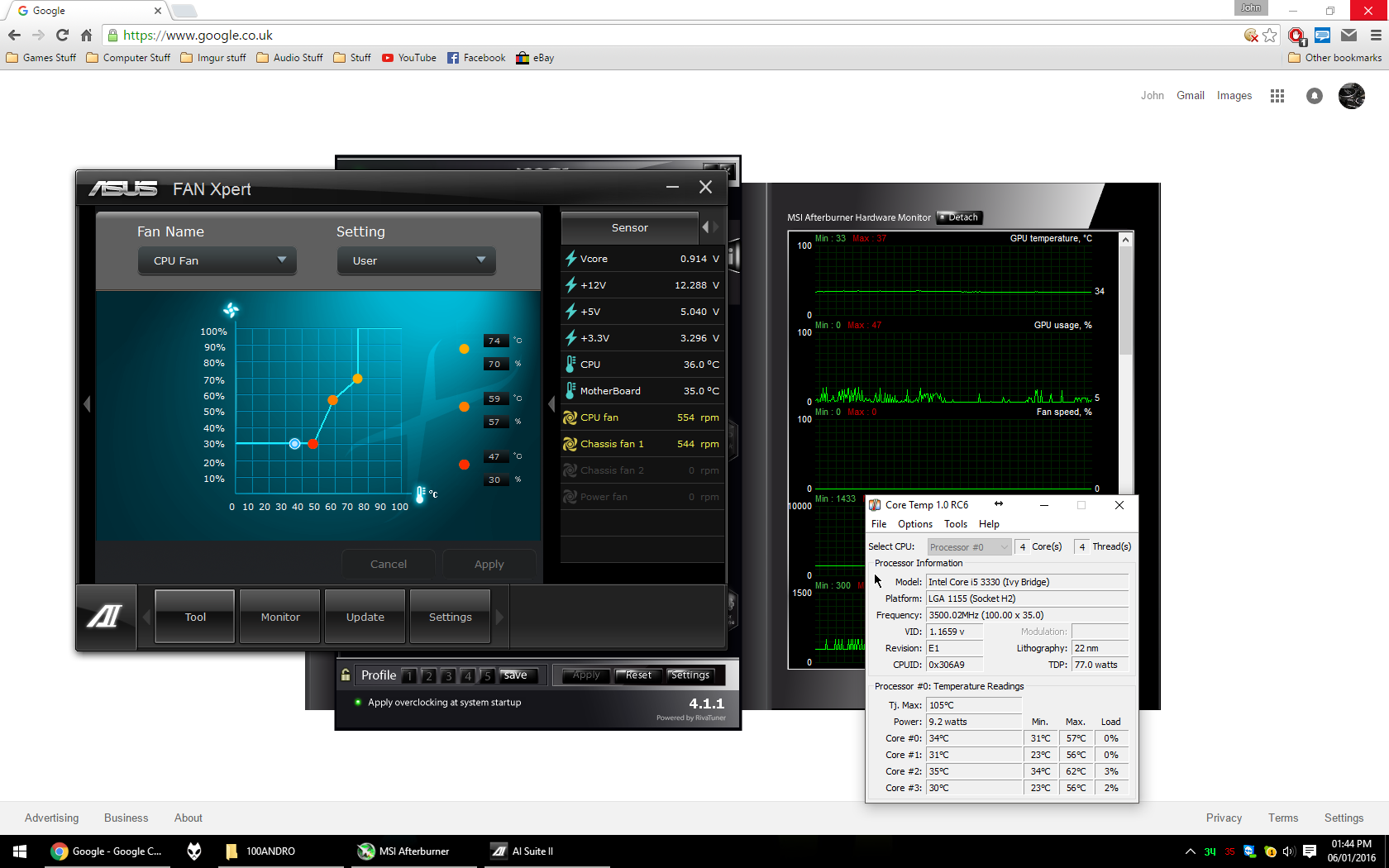The width and height of the screenshot is (1389, 868).
Task: Open the Google apps grid icon
Action: pyautogui.click(x=1277, y=96)
